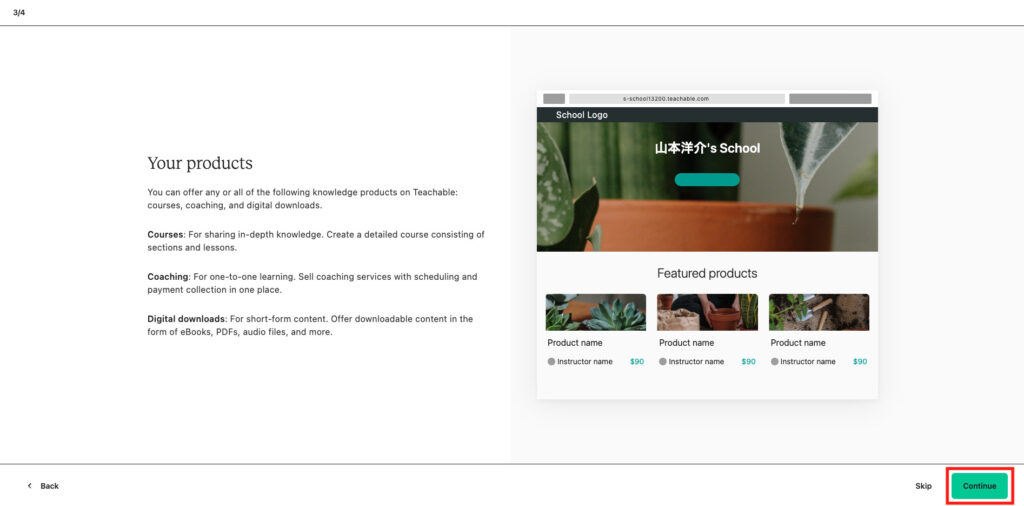Click the Featured products heading
This screenshot has width=1024, height=506.
707,273
